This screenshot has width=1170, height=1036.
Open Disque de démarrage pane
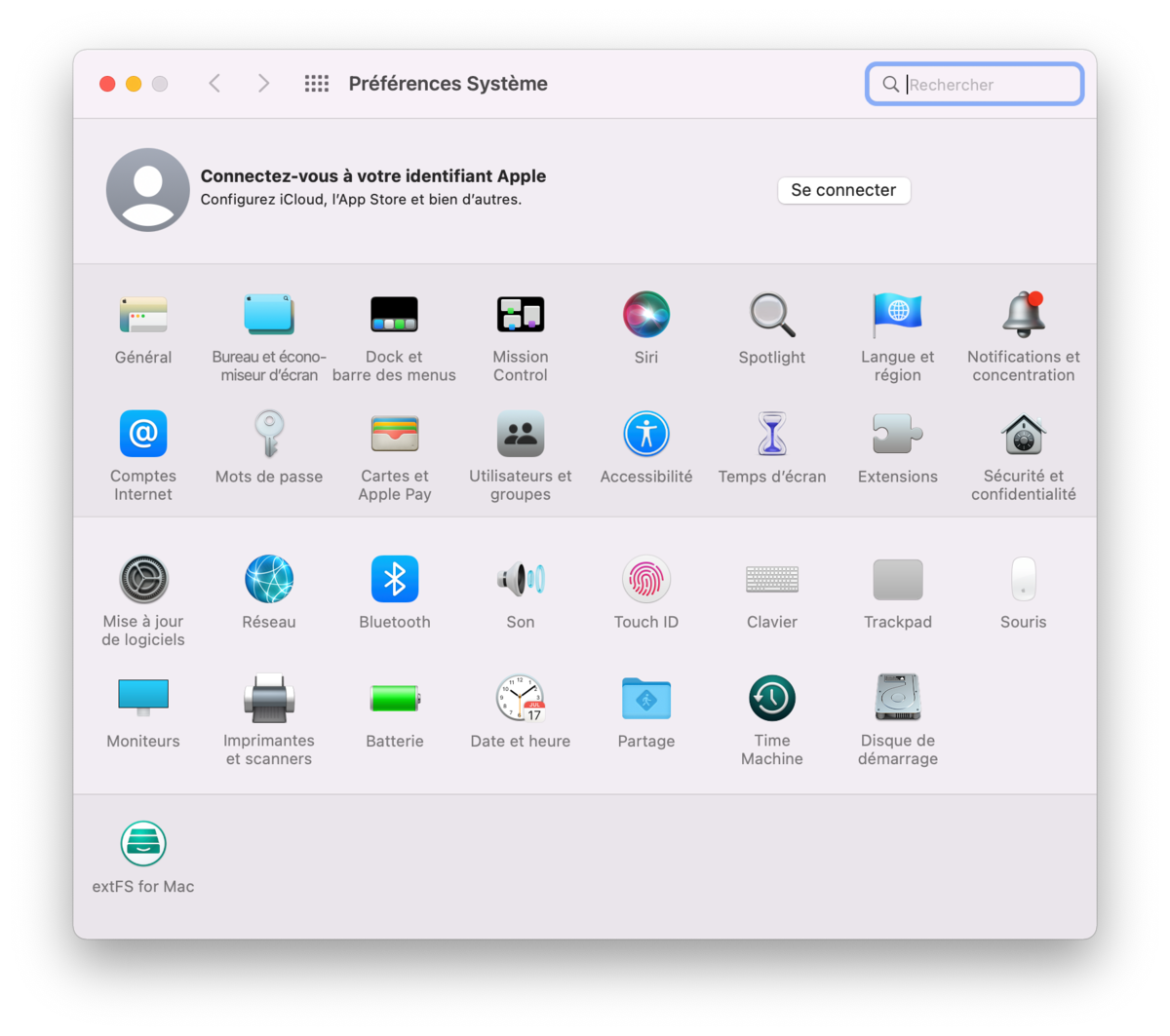897,698
